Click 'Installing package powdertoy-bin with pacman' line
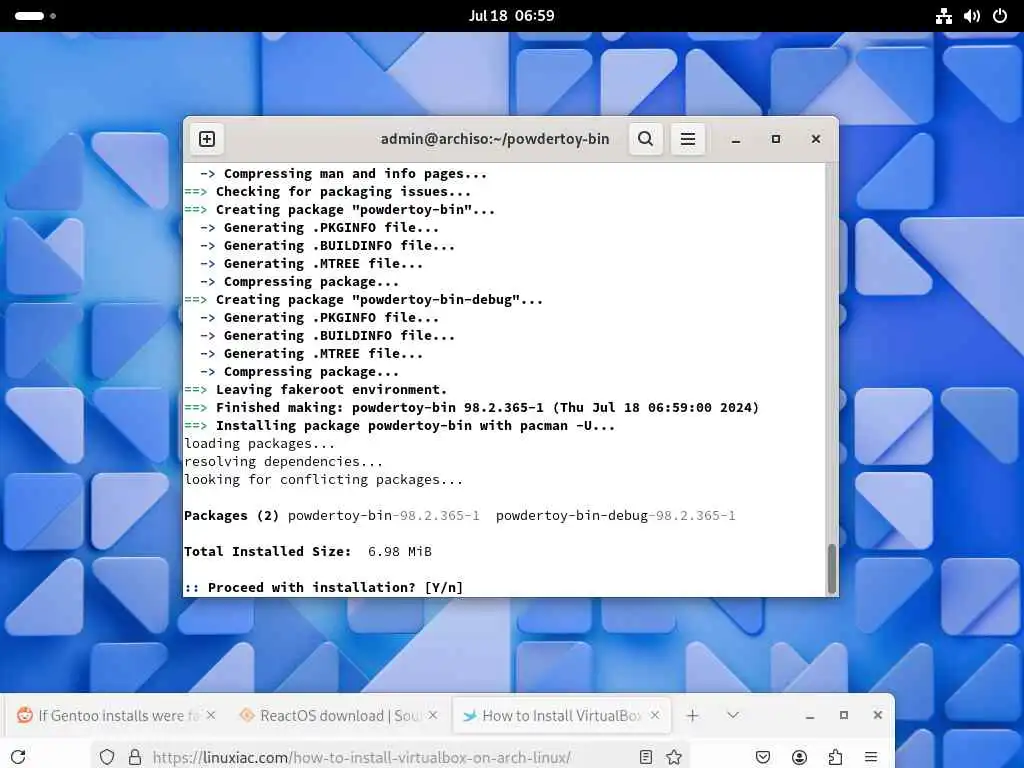The width and height of the screenshot is (1024, 768). pyautogui.click(x=400, y=425)
